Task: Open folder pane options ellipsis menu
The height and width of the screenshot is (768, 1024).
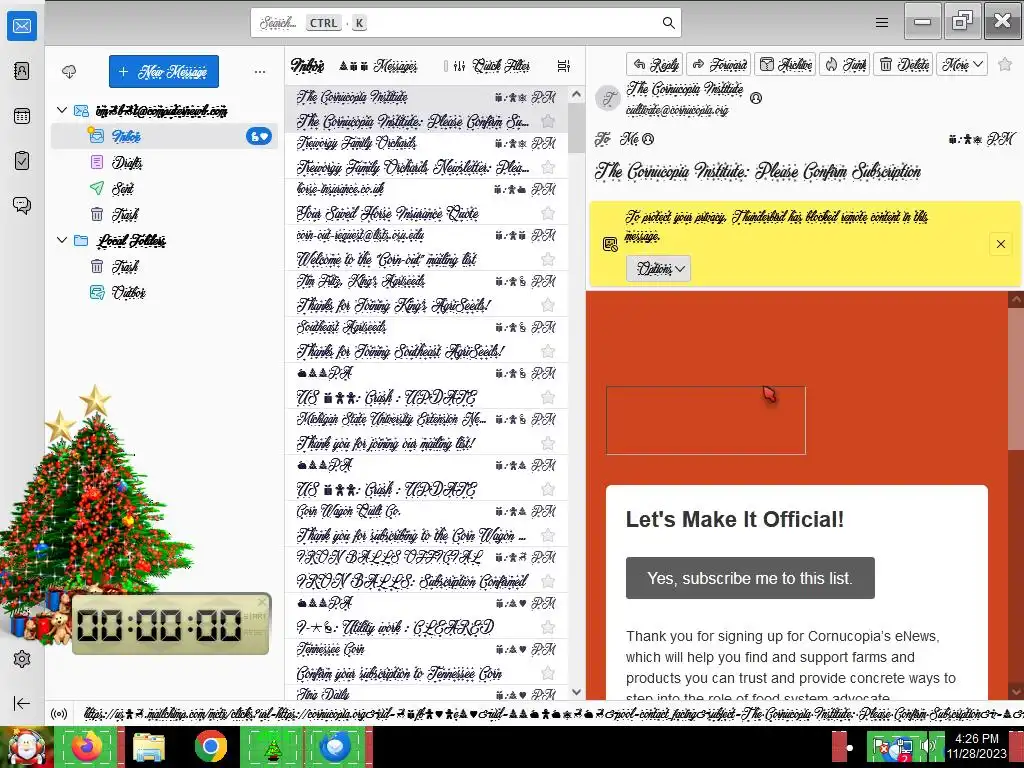Action: click(260, 72)
